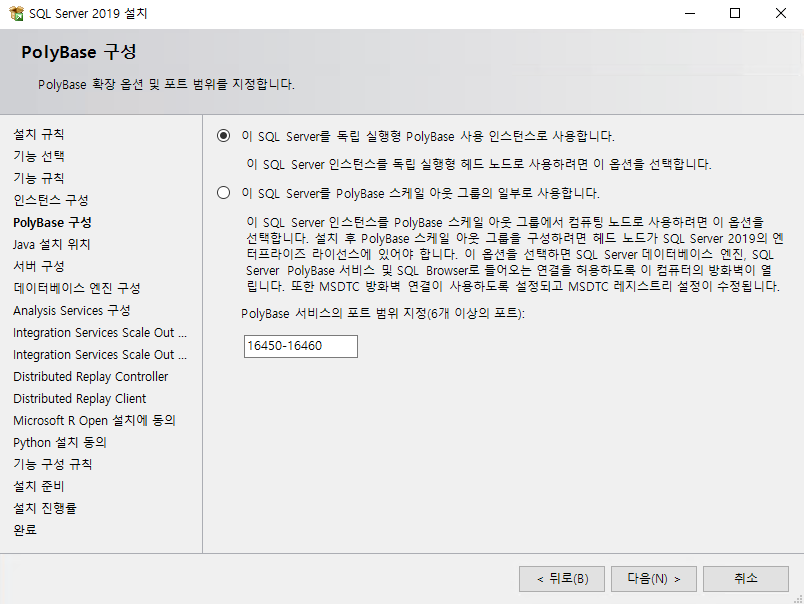Select Distributed Replay Client step
Viewport: 804px width, 604px height.
pos(79,398)
